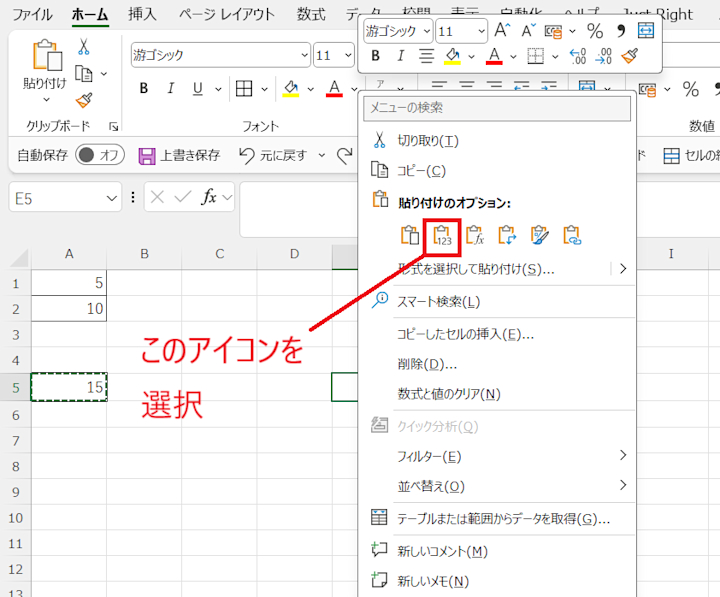This screenshot has width=720, height=597.
Task: Increase decimal places in mini toolbar
Action: [578, 56]
